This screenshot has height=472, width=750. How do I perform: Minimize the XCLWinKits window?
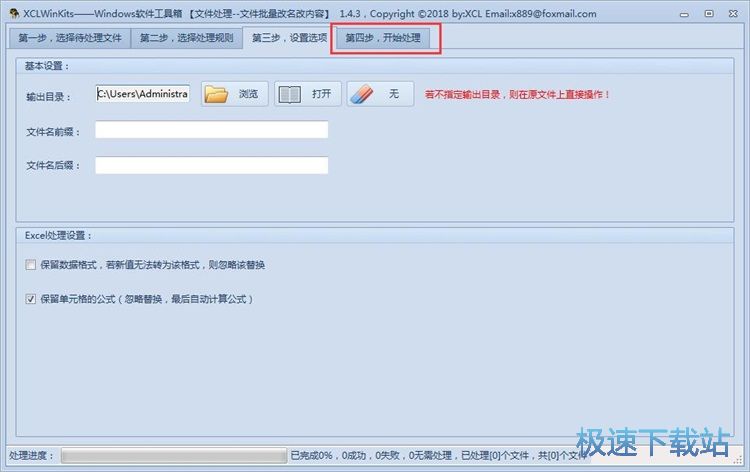pos(684,14)
